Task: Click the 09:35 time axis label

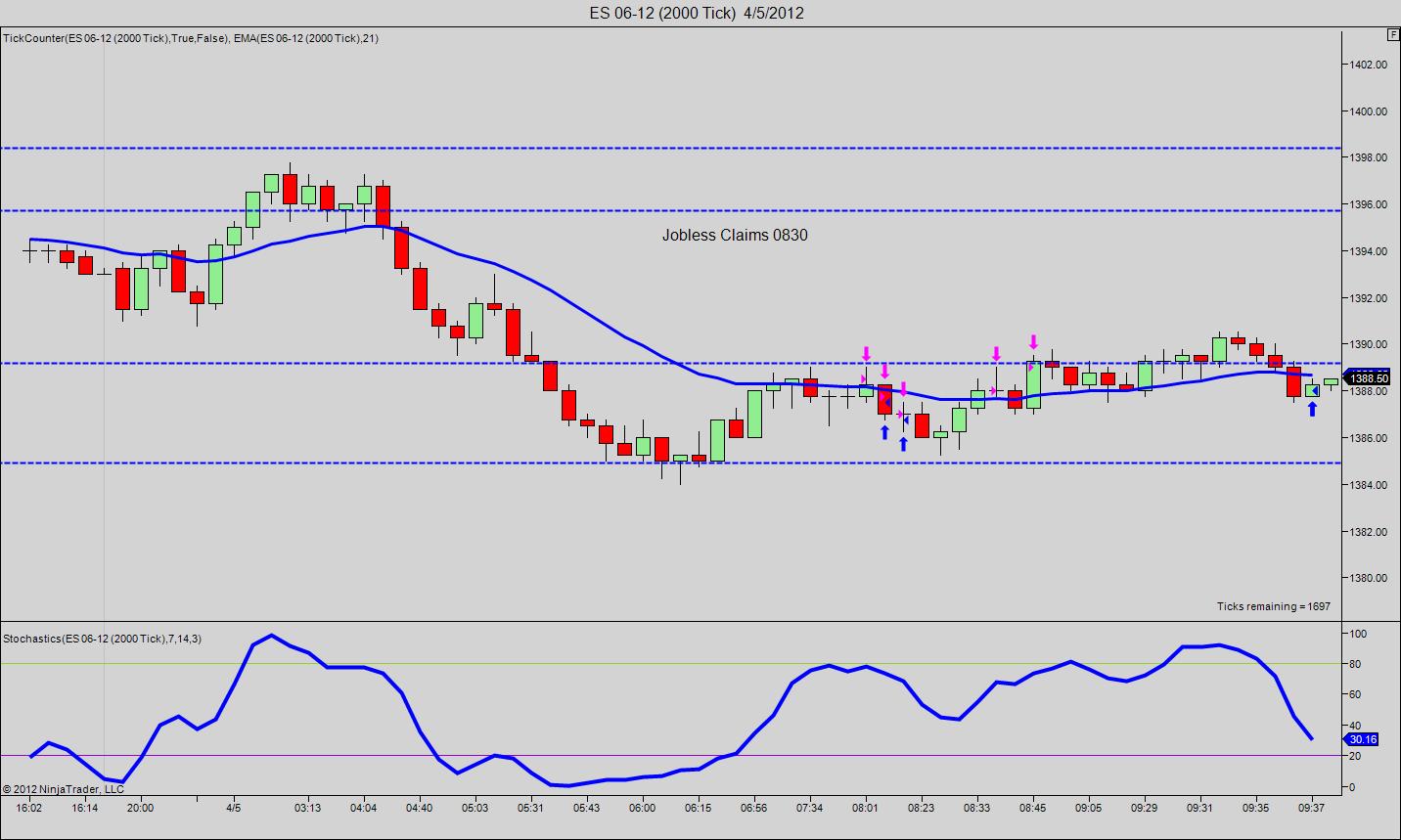Action: (x=1255, y=808)
